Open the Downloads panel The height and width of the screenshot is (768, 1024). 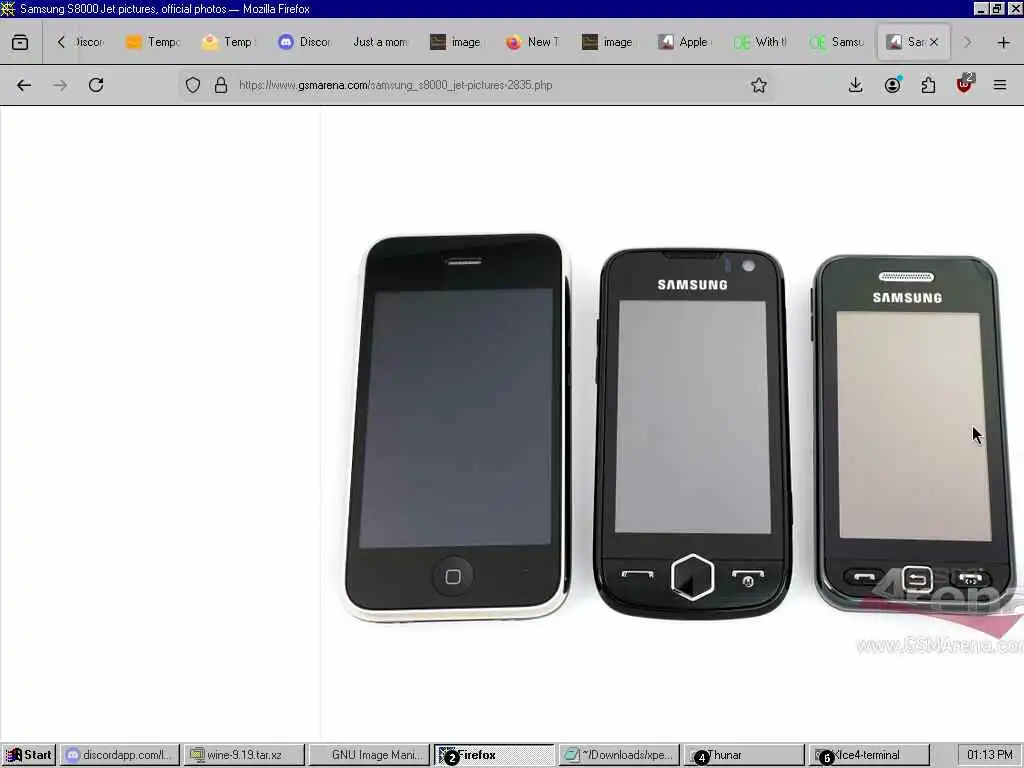856,85
